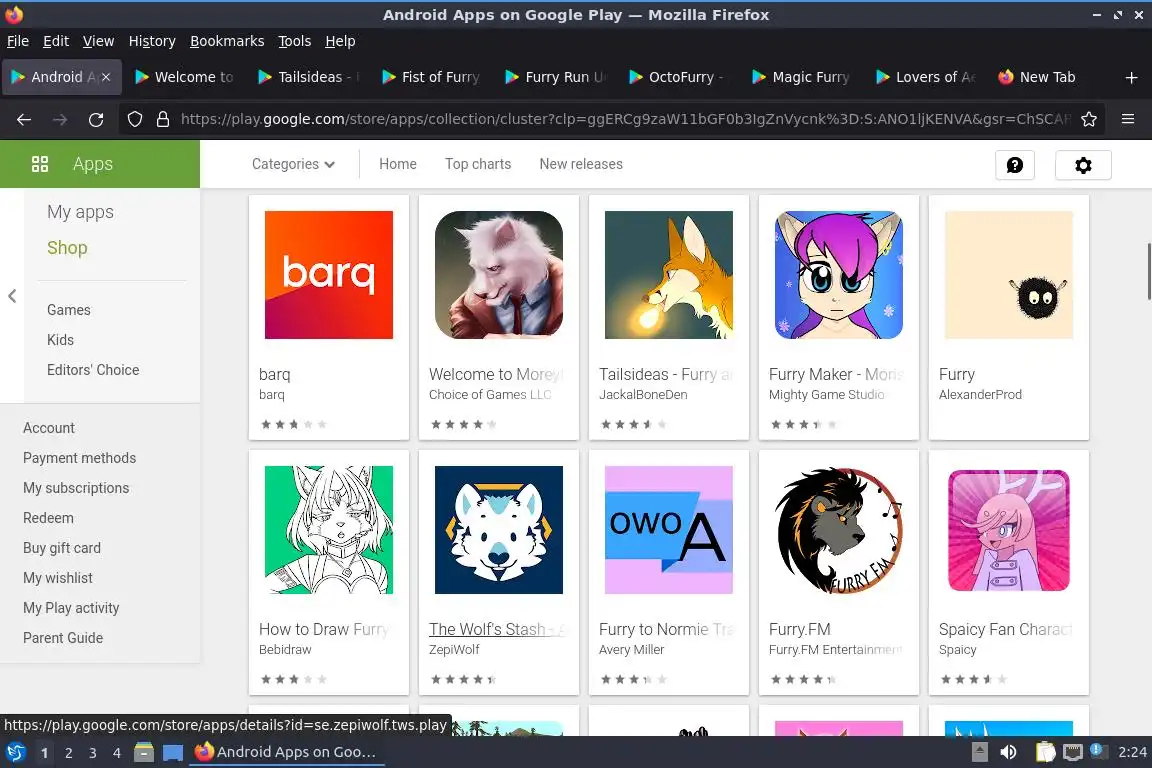Bookmark this page with the star icon
The image size is (1152, 768).
[x=1089, y=119]
